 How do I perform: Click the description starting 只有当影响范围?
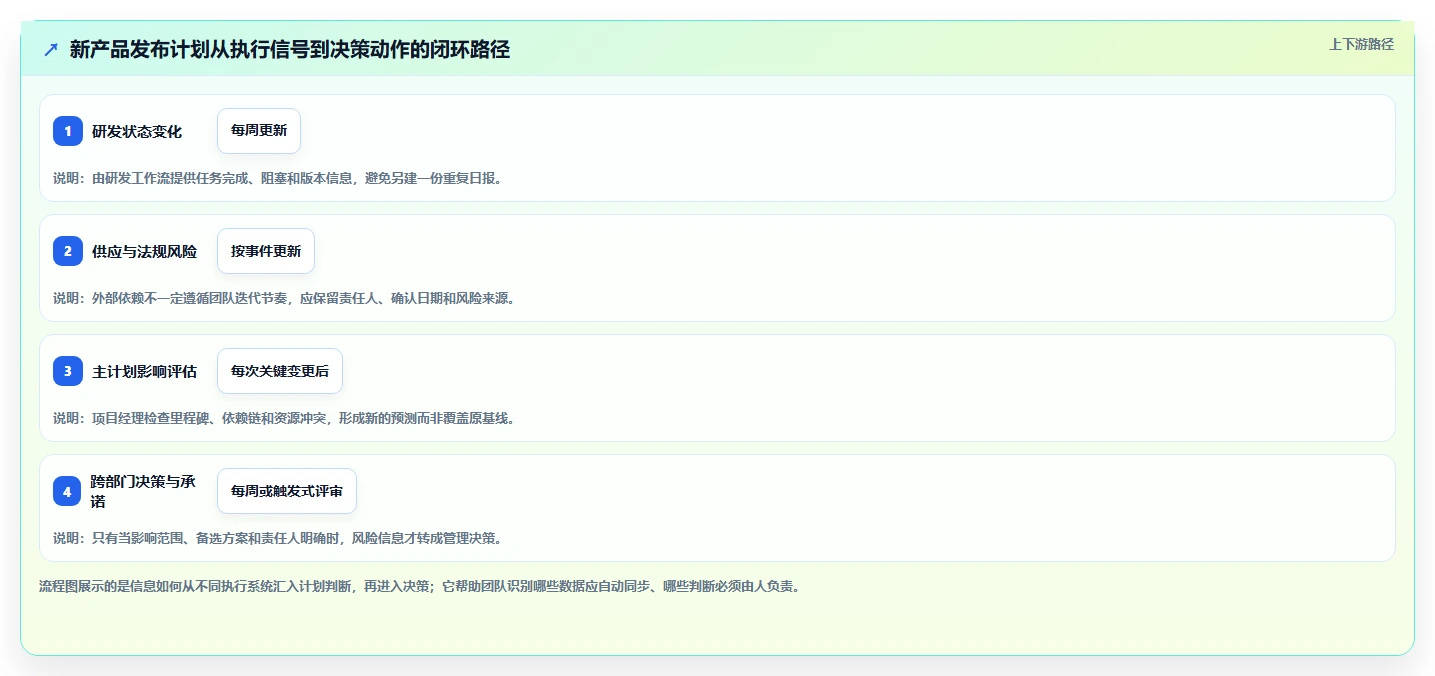277,538
